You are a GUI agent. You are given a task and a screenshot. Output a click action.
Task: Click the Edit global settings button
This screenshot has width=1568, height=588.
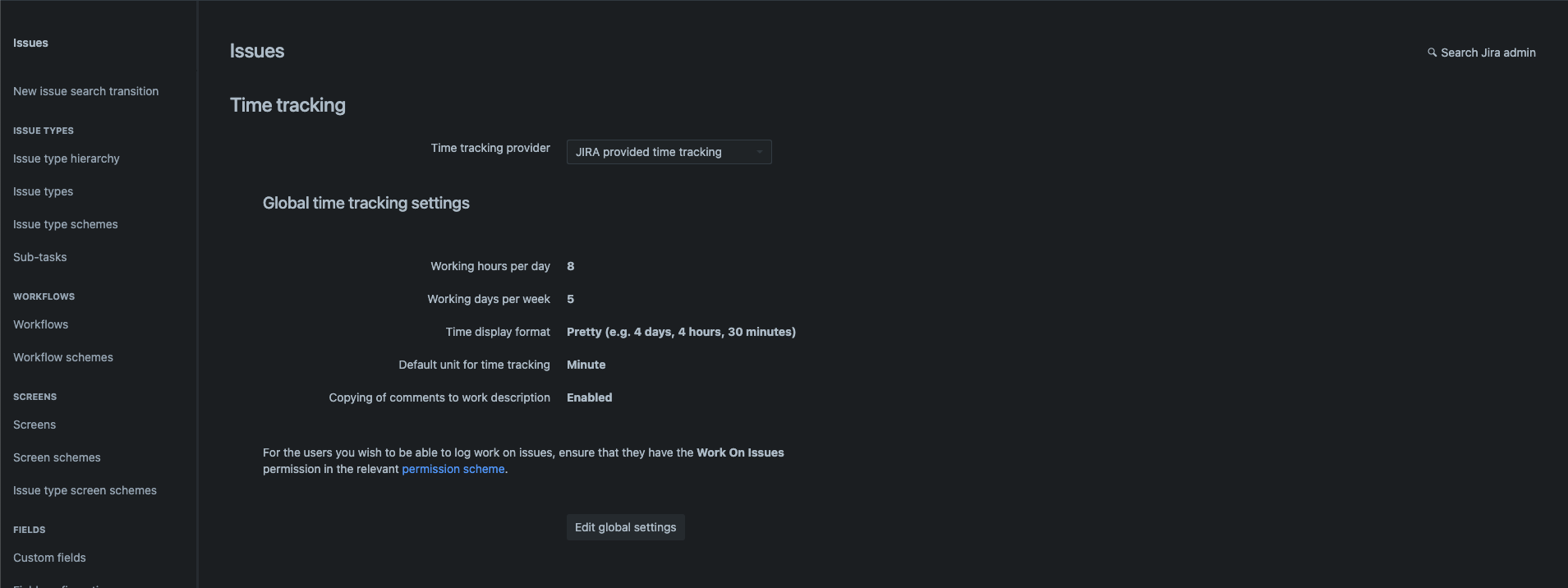625,527
